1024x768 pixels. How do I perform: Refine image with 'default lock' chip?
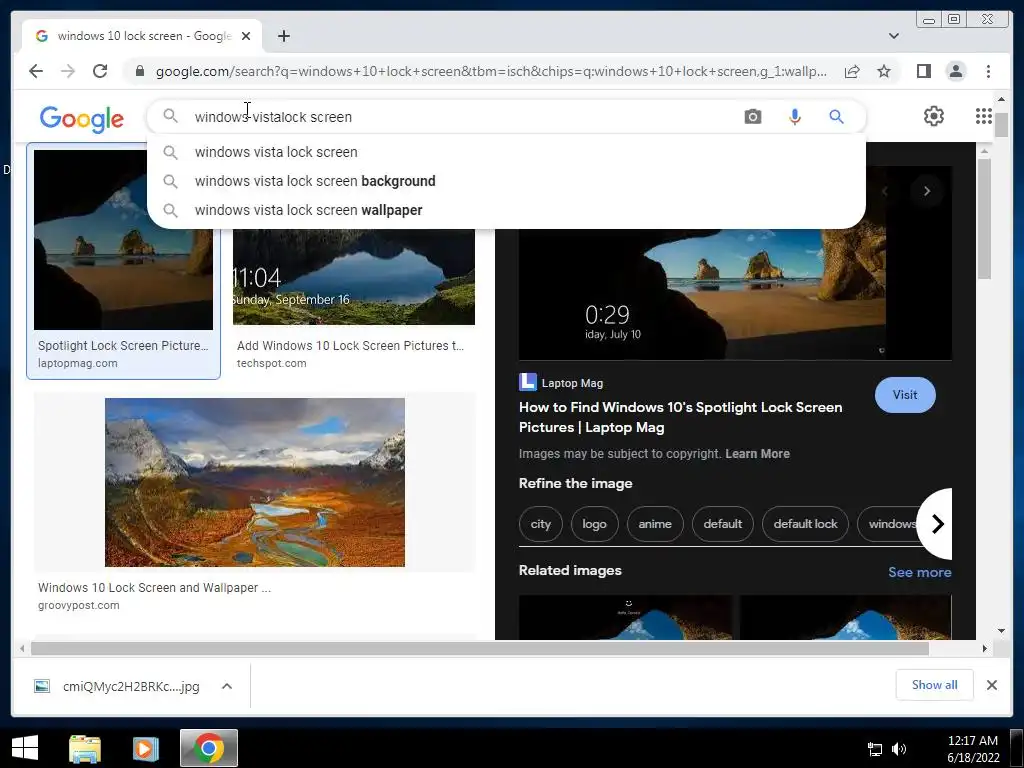pyautogui.click(x=805, y=524)
